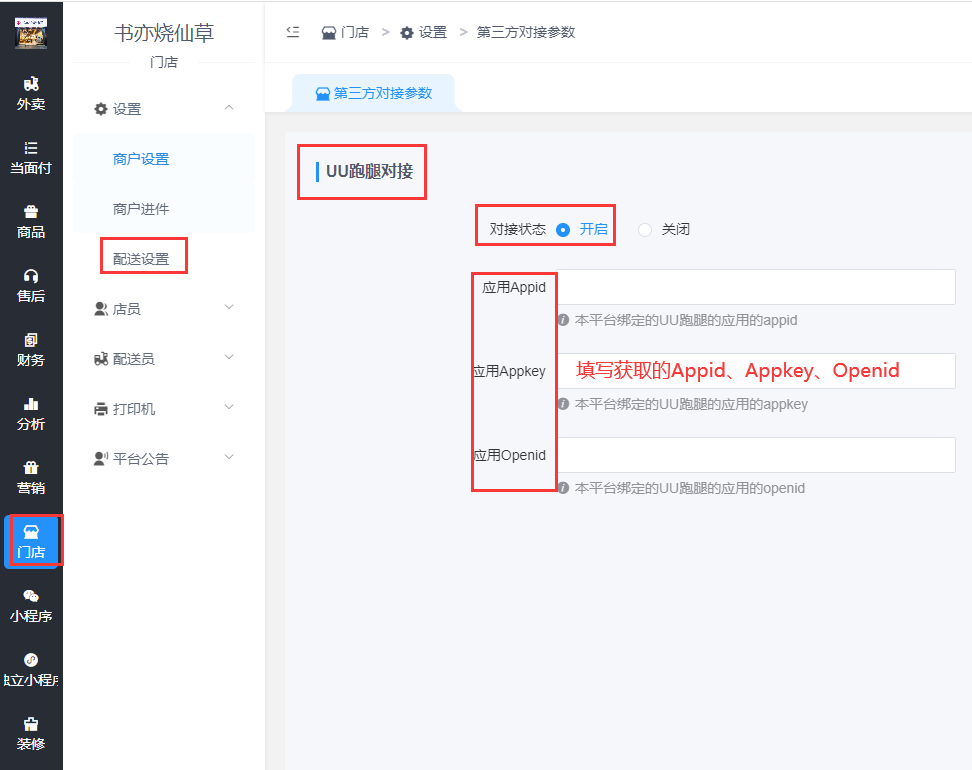The height and width of the screenshot is (770, 972).
Task: Open the 当面付 in-person payment section
Action: pyautogui.click(x=31, y=157)
